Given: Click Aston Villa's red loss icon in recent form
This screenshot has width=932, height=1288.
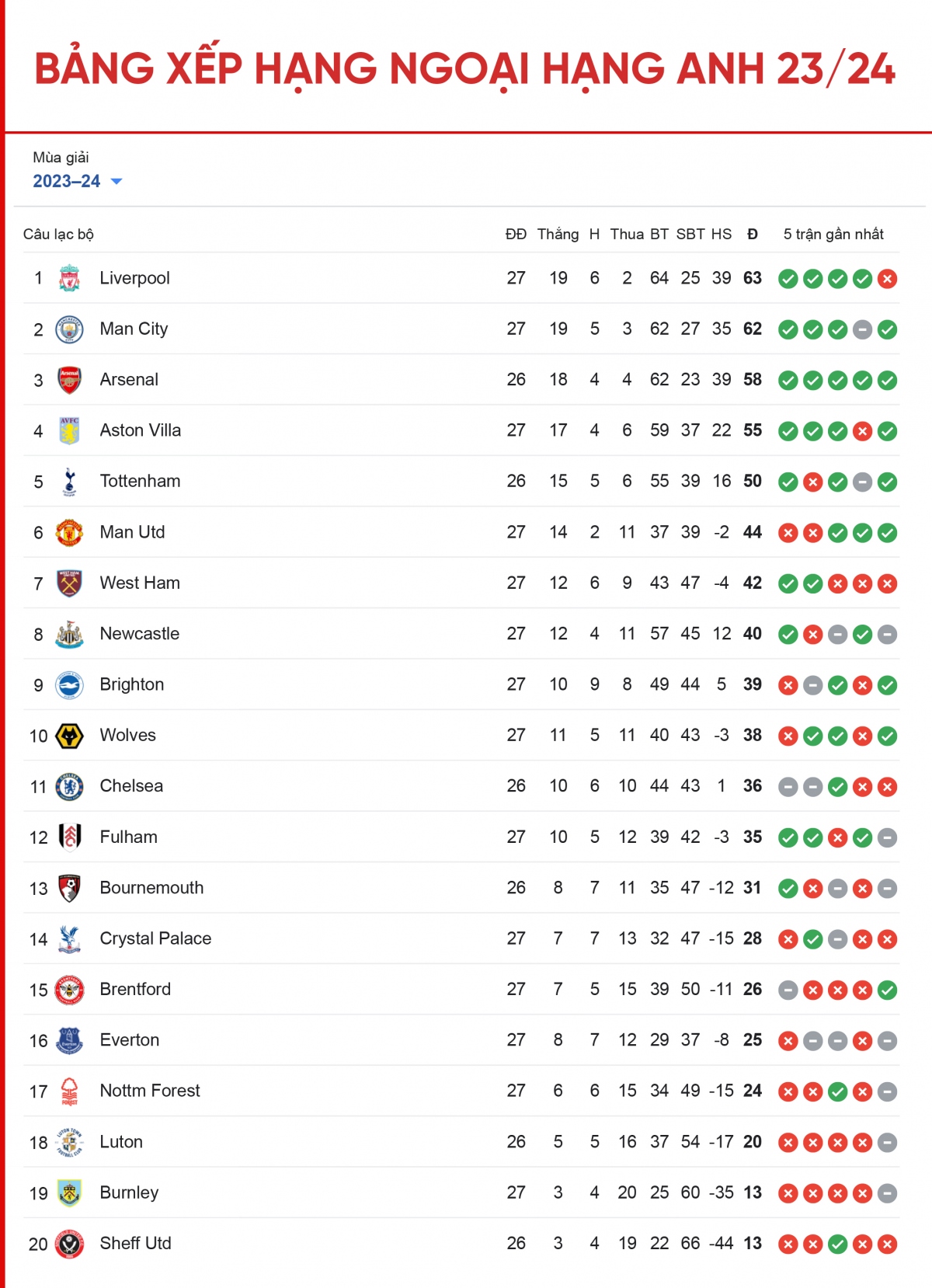Looking at the screenshot, I should point(862,432).
